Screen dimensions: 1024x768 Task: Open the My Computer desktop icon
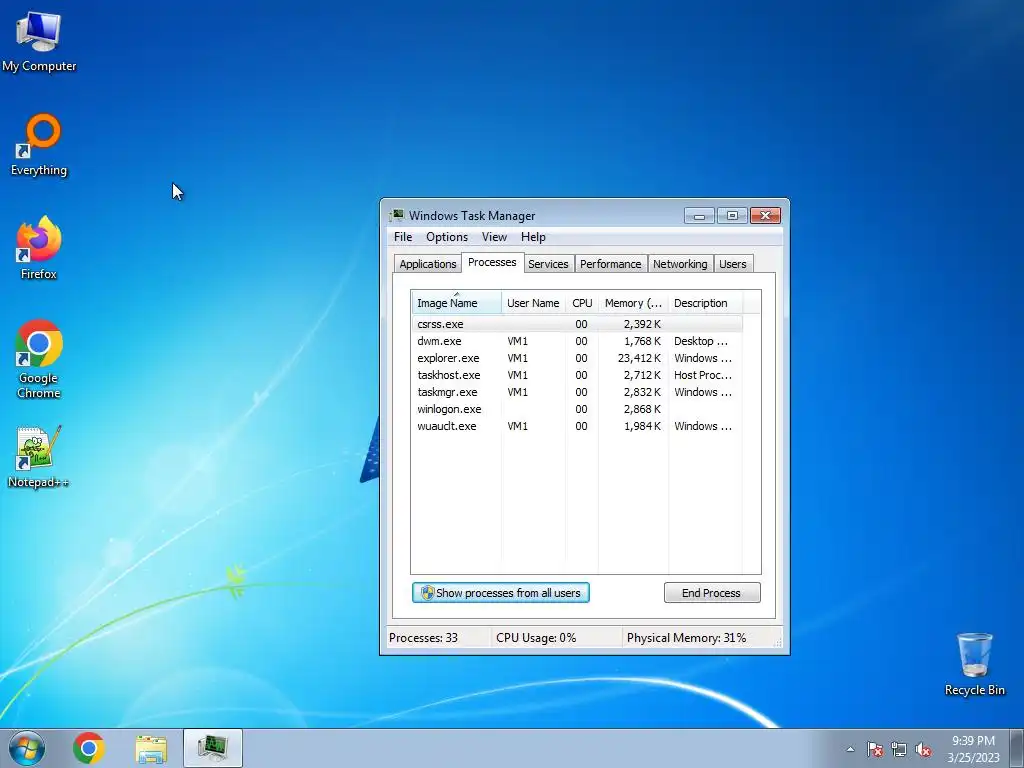39,42
